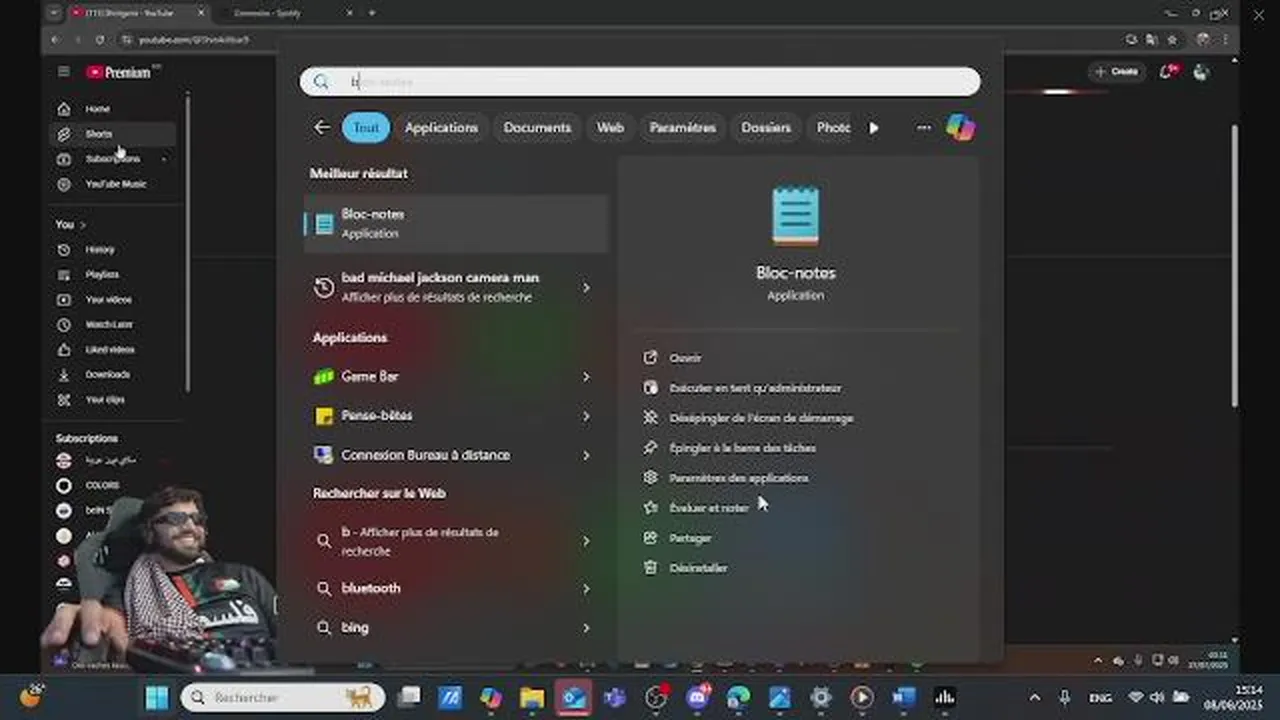
Task: Open the Bloc-notes best result
Action: 456,223
